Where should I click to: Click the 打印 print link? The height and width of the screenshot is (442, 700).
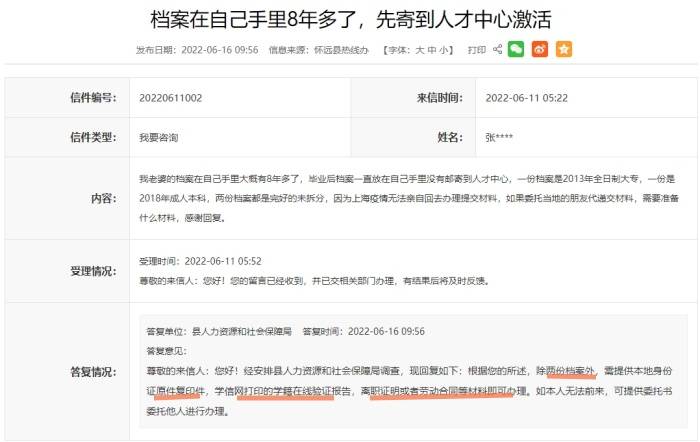[x=477, y=50]
